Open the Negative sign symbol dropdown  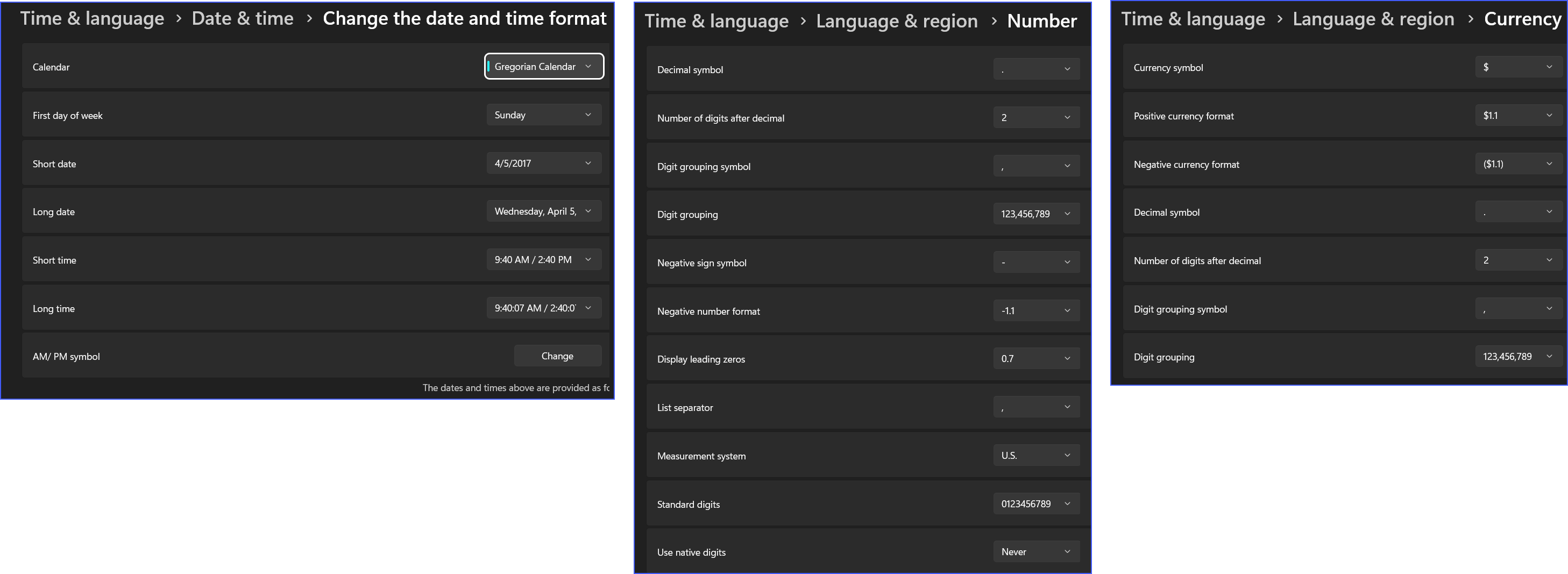pos(1036,263)
